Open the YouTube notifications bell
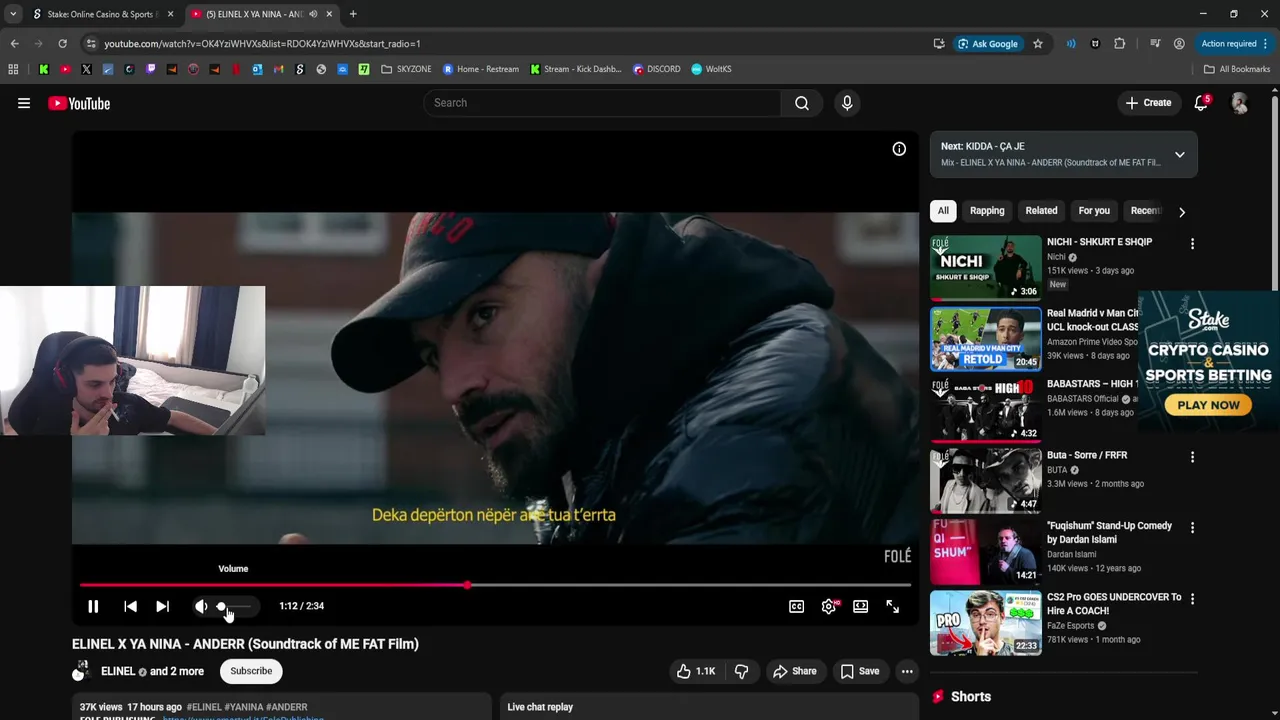This screenshot has height=720, width=1280. 1201,103
